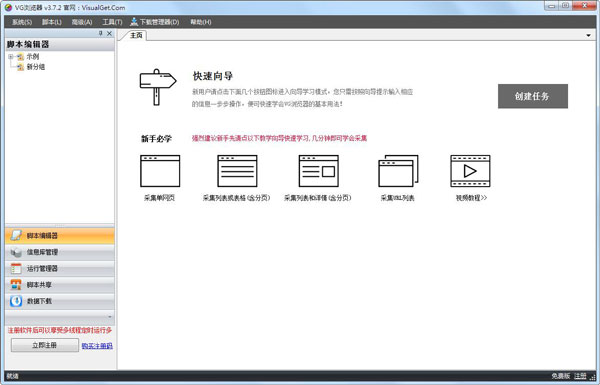The width and height of the screenshot is (600, 385).
Task: Open the 数据下载 panel
Action: pos(60,302)
